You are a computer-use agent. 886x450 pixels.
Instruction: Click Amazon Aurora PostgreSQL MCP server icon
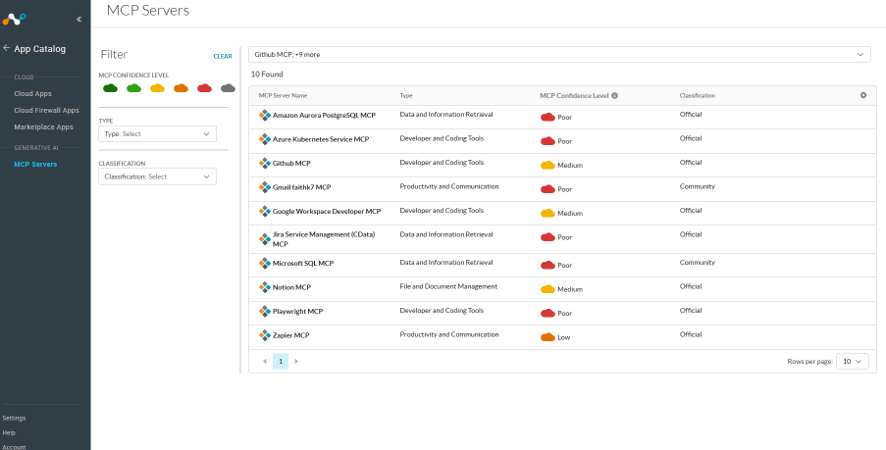click(264, 115)
